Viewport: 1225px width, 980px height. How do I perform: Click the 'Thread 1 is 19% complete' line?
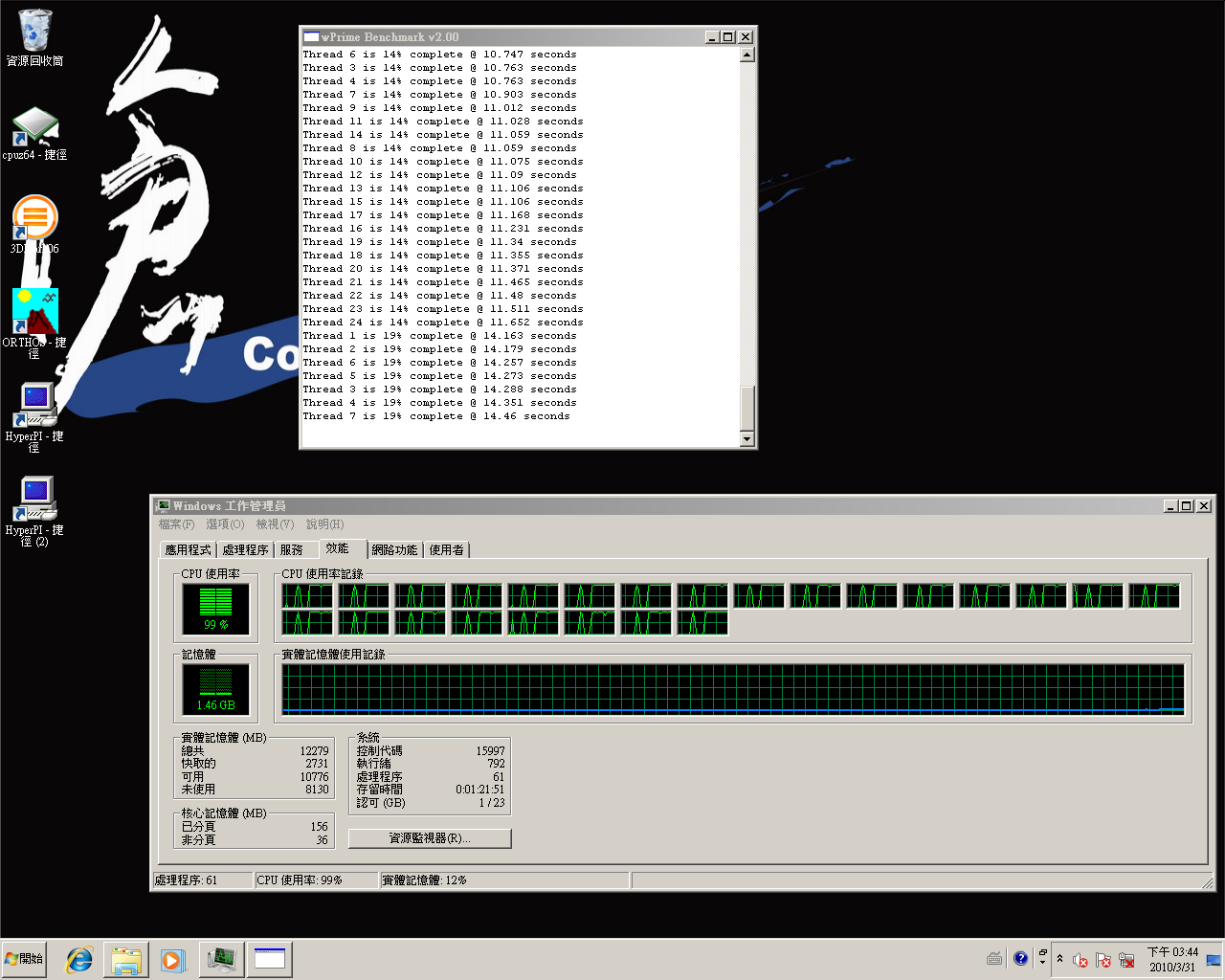click(440, 336)
